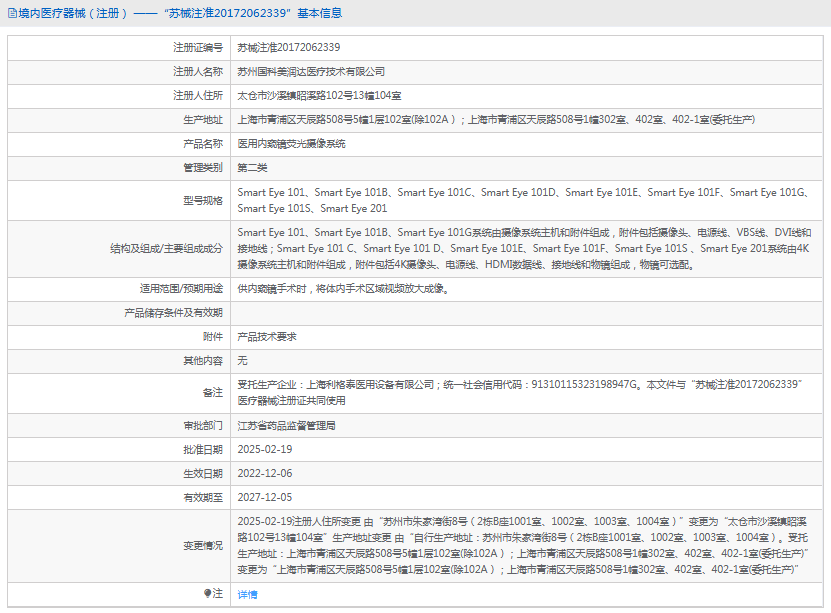
Task: Select the 注册人住所 label cell
Action: (119, 96)
